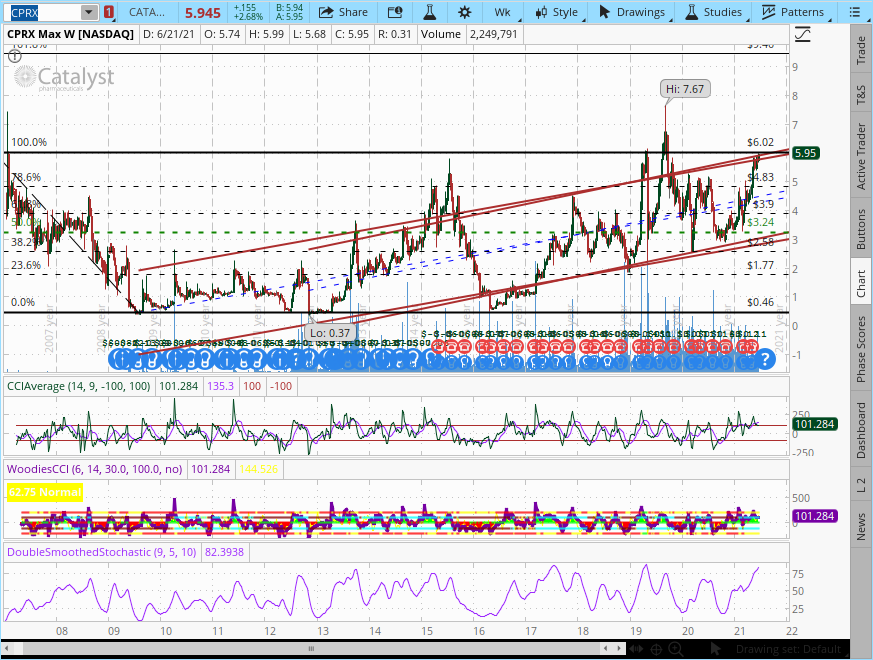This screenshot has width=873, height=660.
Task: Click the Share button
Action: tap(344, 12)
